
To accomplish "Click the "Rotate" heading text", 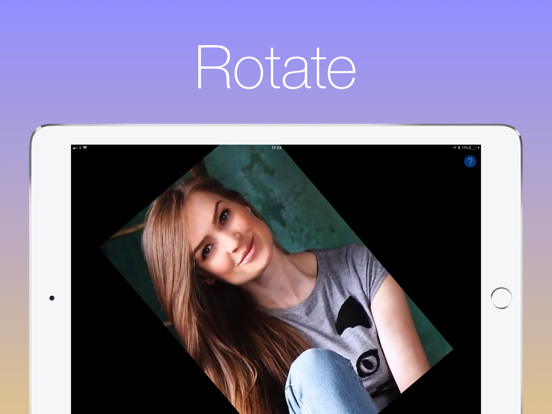I will [x=276, y=67].
